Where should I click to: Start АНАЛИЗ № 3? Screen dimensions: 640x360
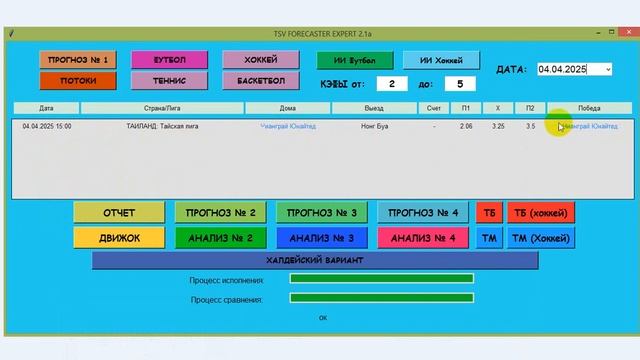[322, 238]
